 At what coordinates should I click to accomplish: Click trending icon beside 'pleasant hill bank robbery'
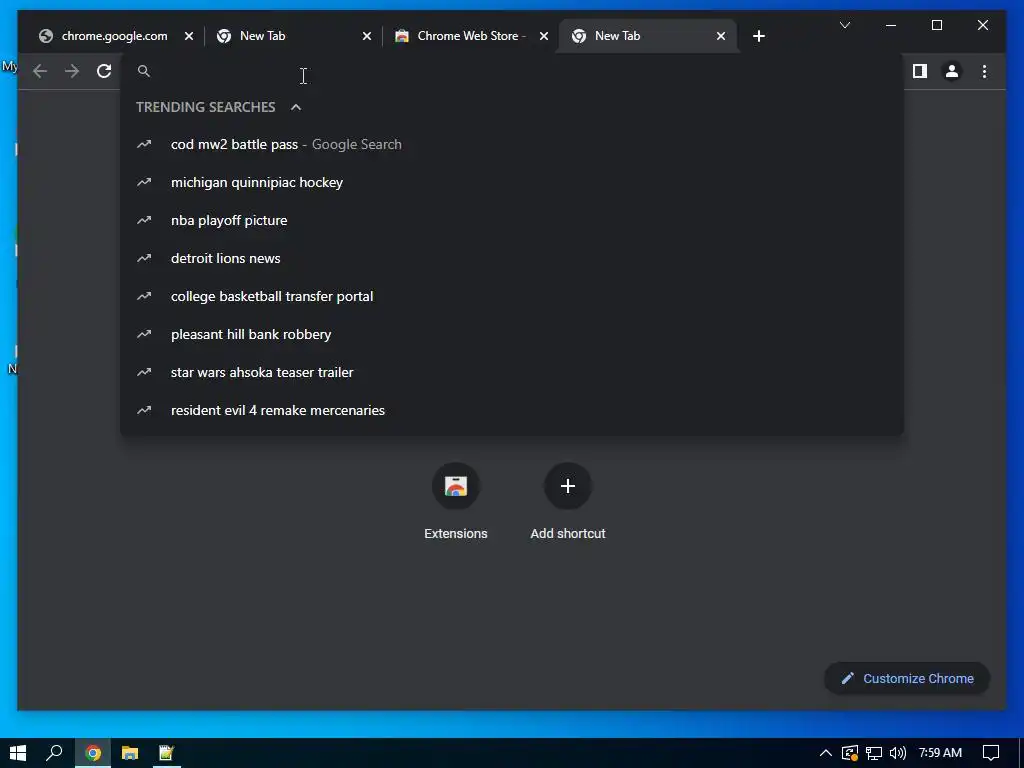click(144, 334)
